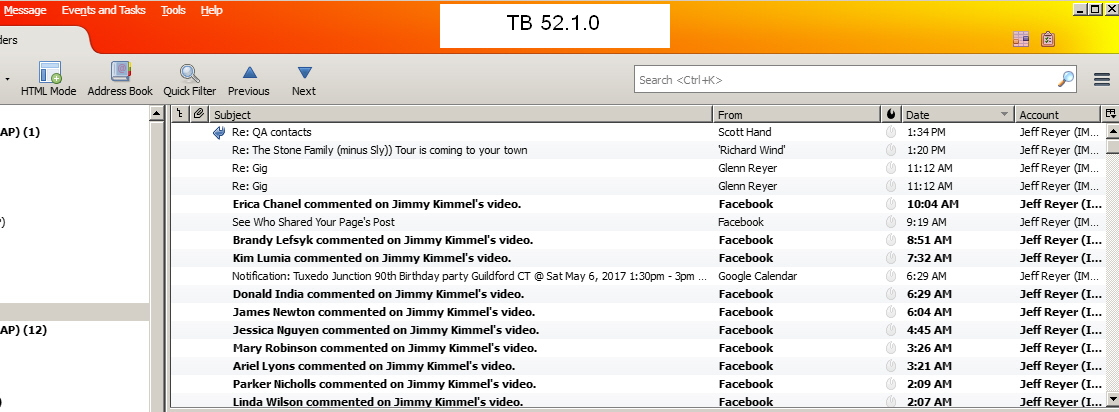The height and width of the screenshot is (412, 1119).
Task: Click the search magnifier icon
Action: click(x=1066, y=79)
